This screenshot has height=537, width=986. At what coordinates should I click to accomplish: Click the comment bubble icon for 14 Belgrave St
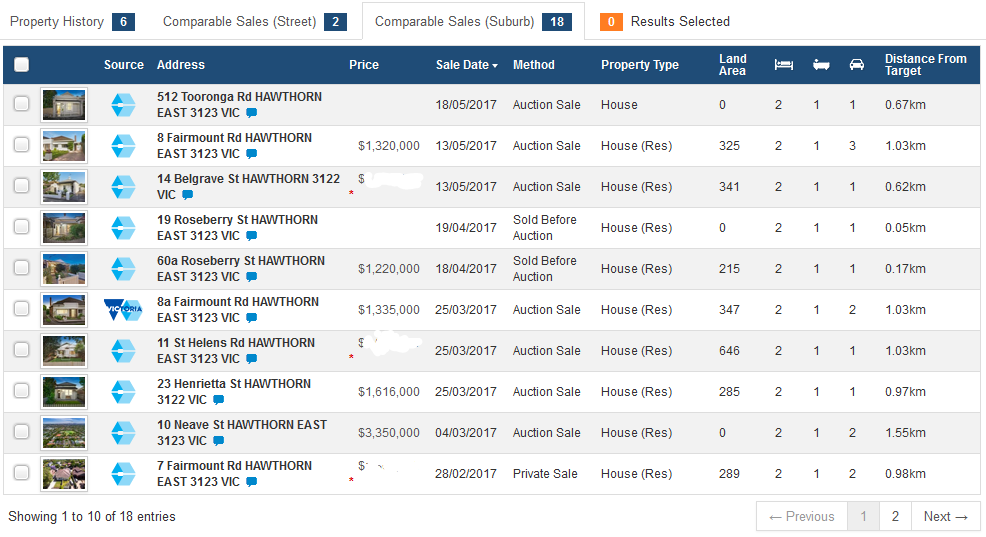click(x=187, y=196)
